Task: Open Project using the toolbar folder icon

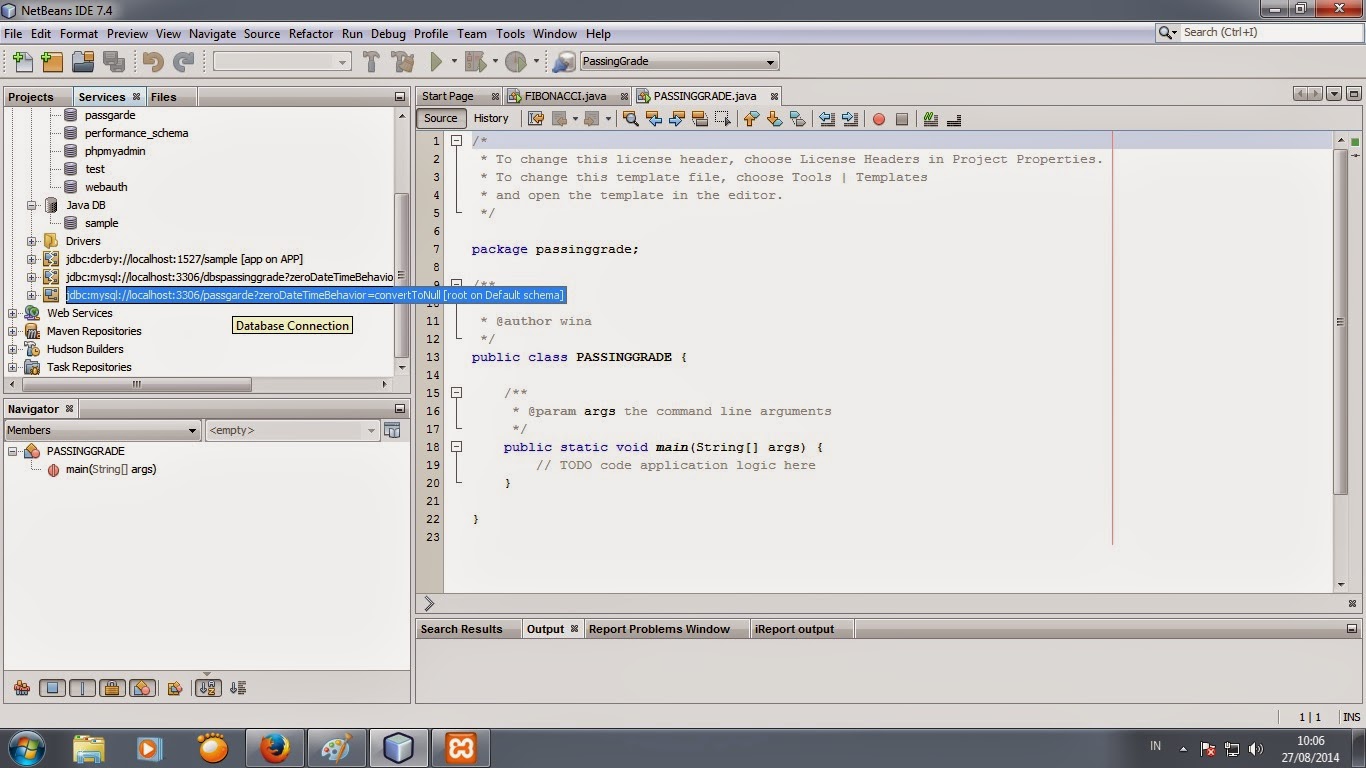Action: click(x=83, y=62)
